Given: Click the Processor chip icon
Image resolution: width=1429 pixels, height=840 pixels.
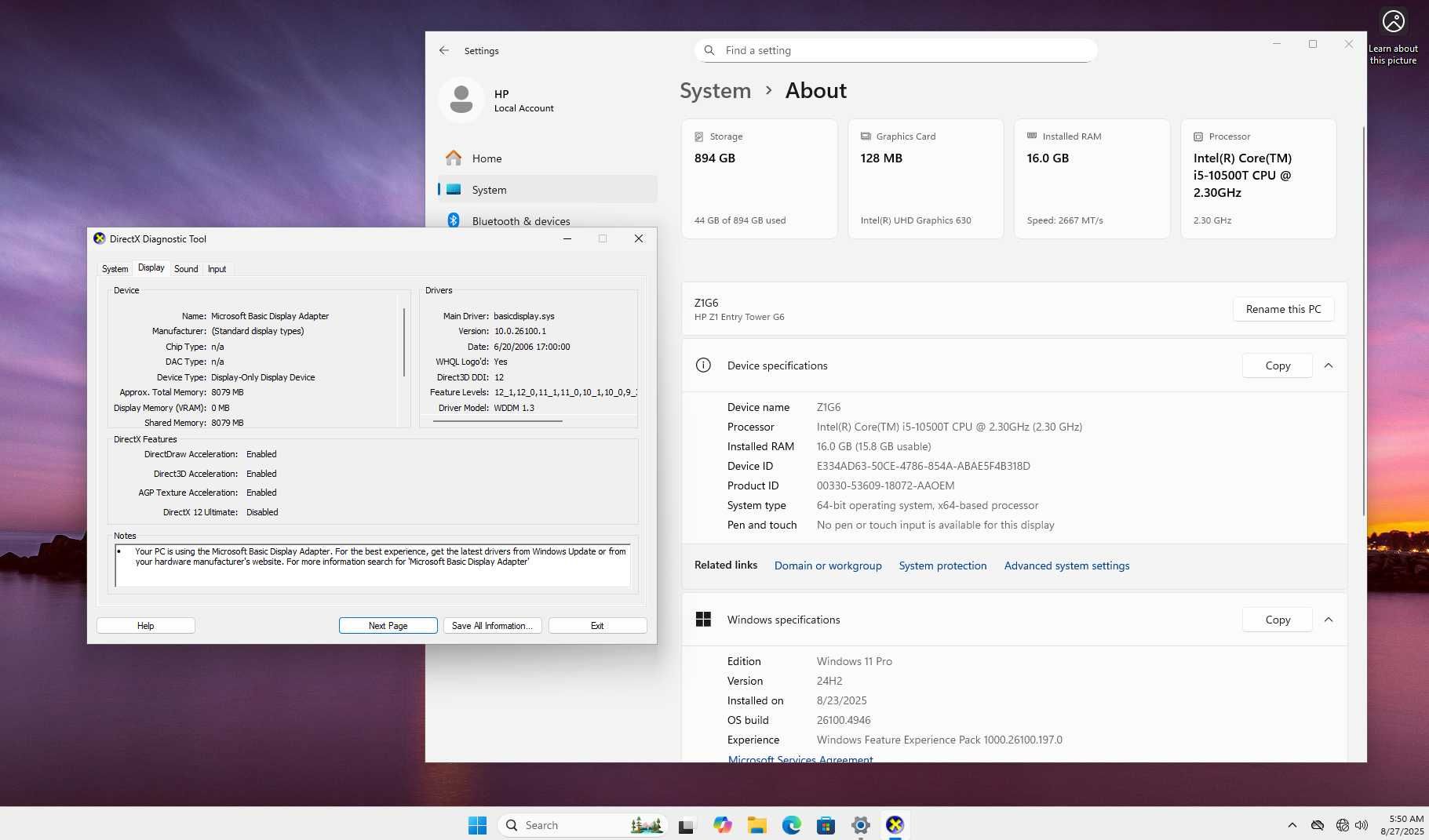Looking at the screenshot, I should pyautogui.click(x=1198, y=136).
